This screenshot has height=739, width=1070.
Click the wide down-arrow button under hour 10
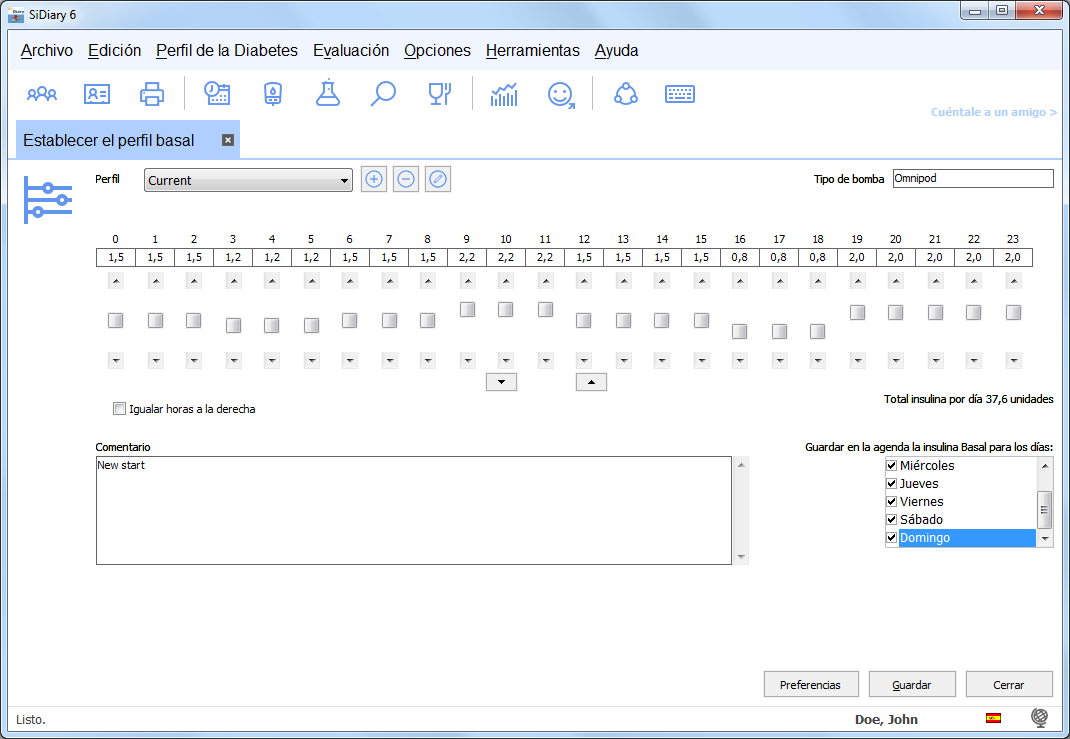[500, 381]
